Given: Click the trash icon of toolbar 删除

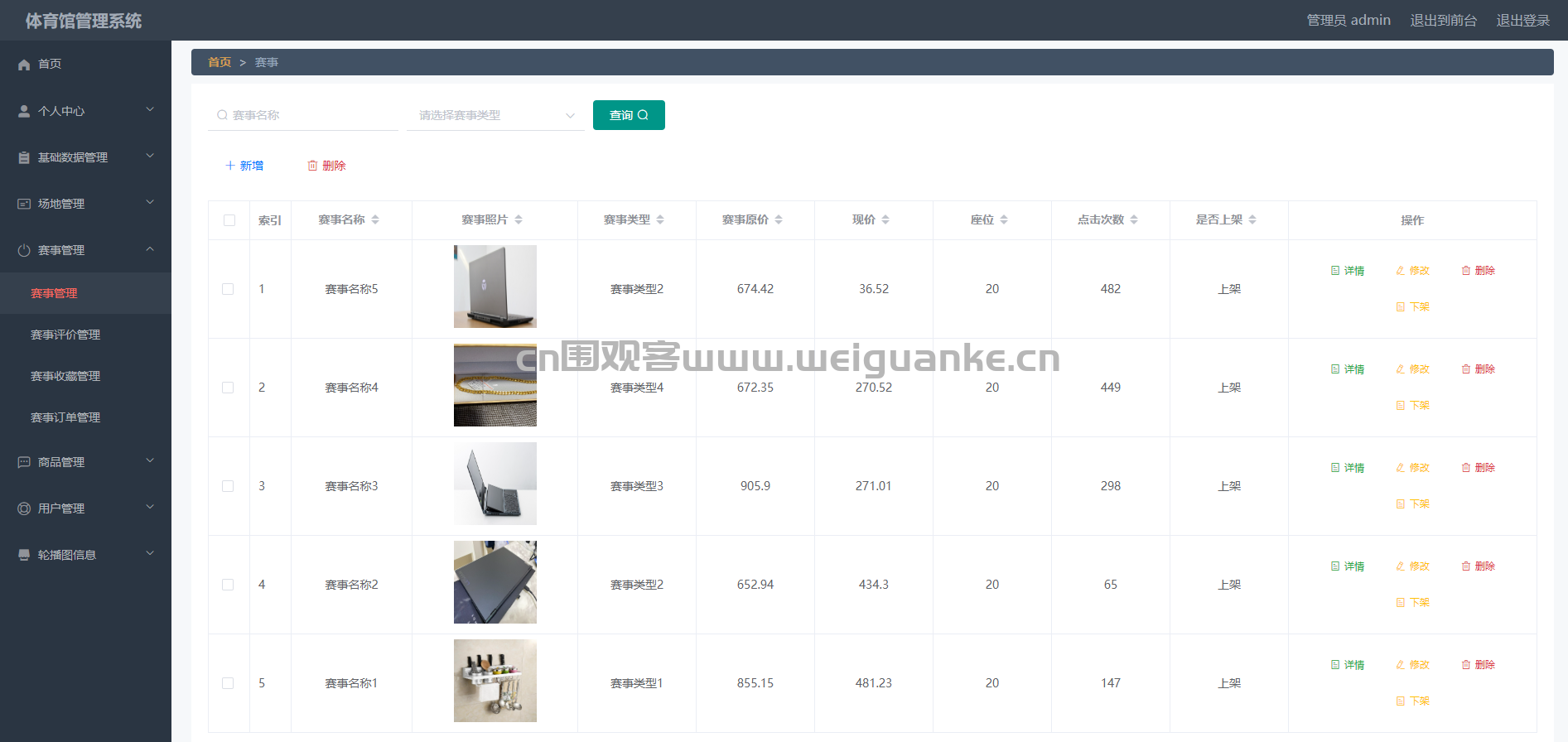Looking at the screenshot, I should [x=312, y=166].
